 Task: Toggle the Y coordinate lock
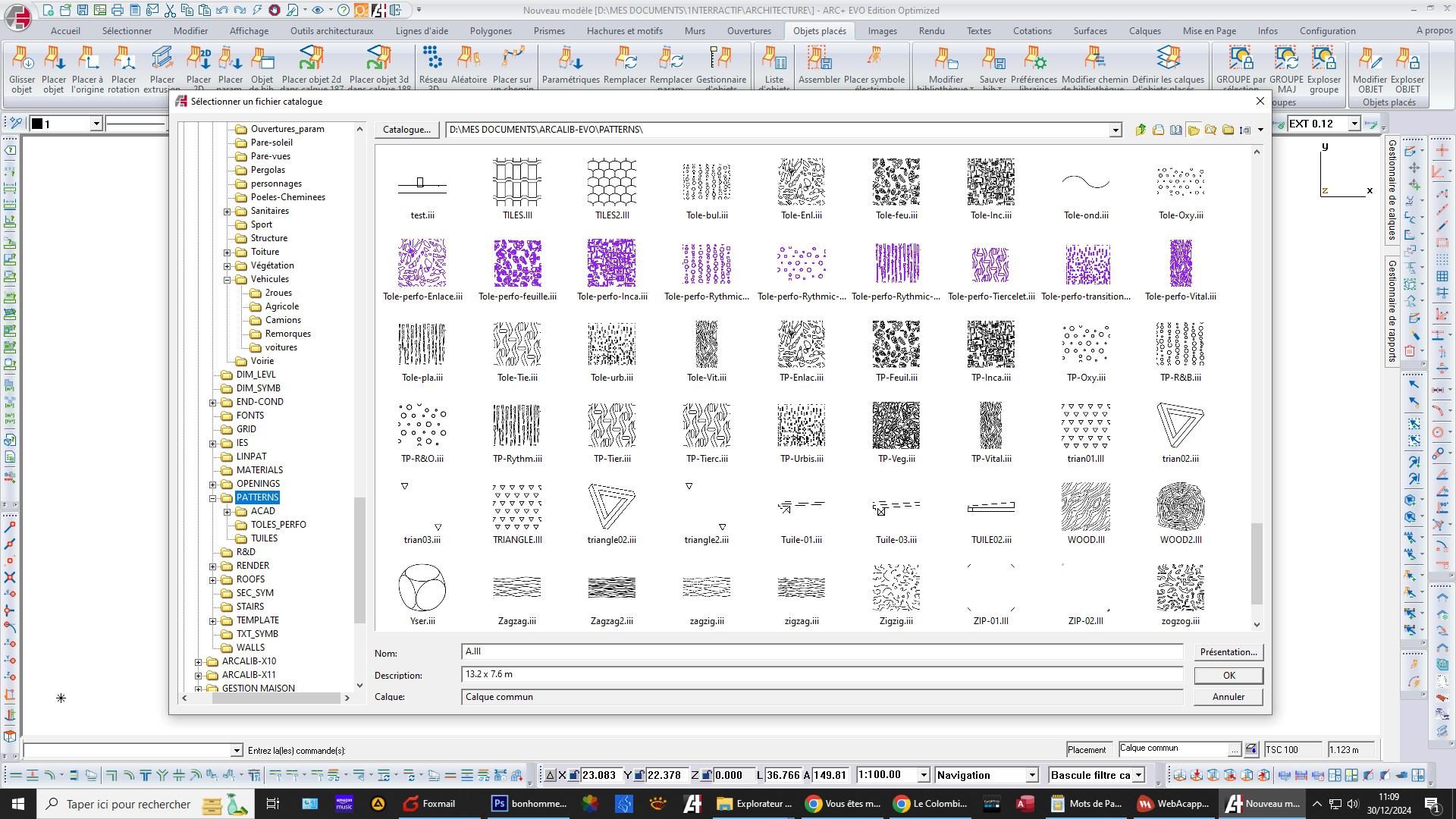640,775
